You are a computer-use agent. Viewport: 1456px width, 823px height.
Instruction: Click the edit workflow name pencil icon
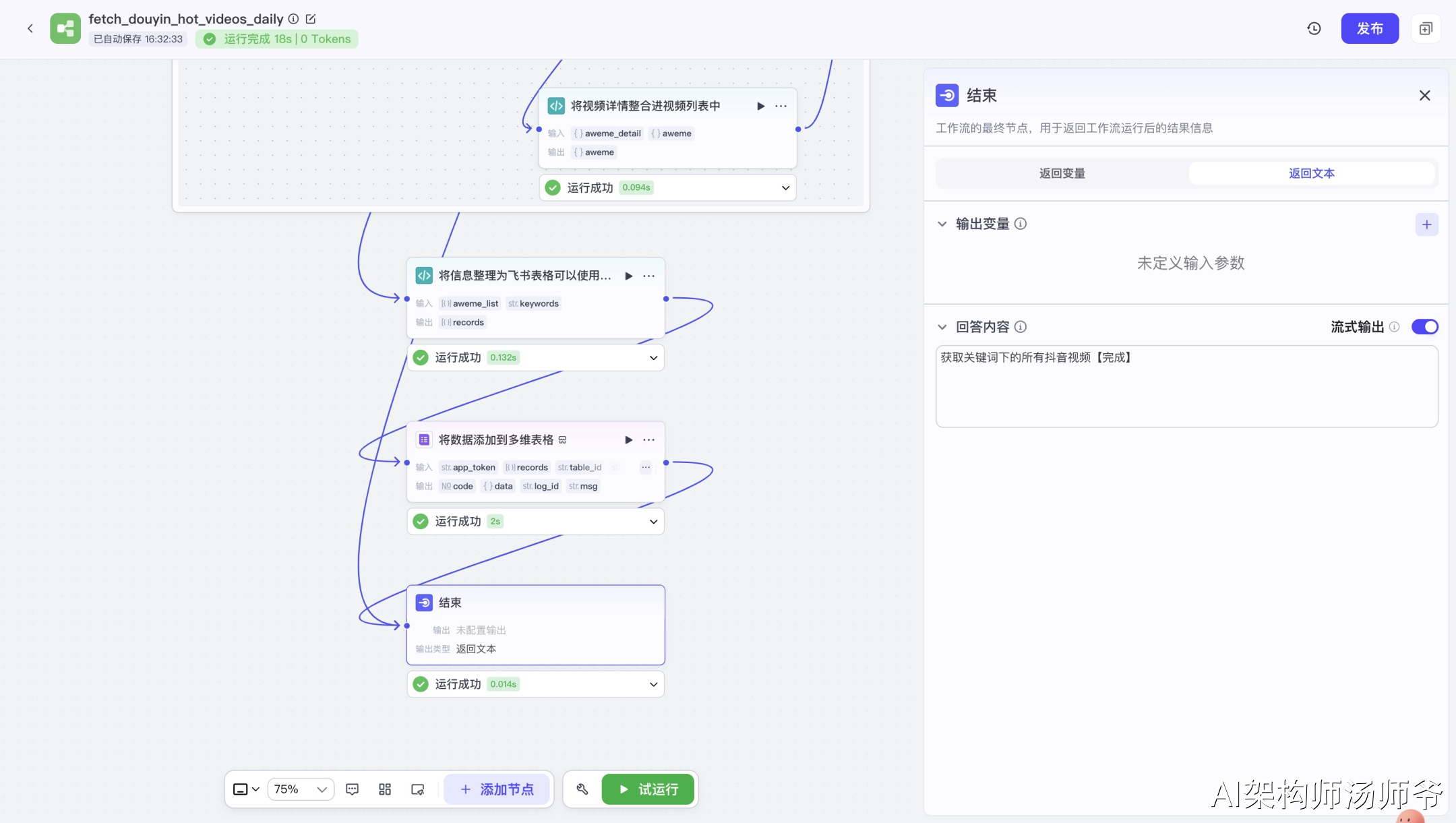(311, 19)
